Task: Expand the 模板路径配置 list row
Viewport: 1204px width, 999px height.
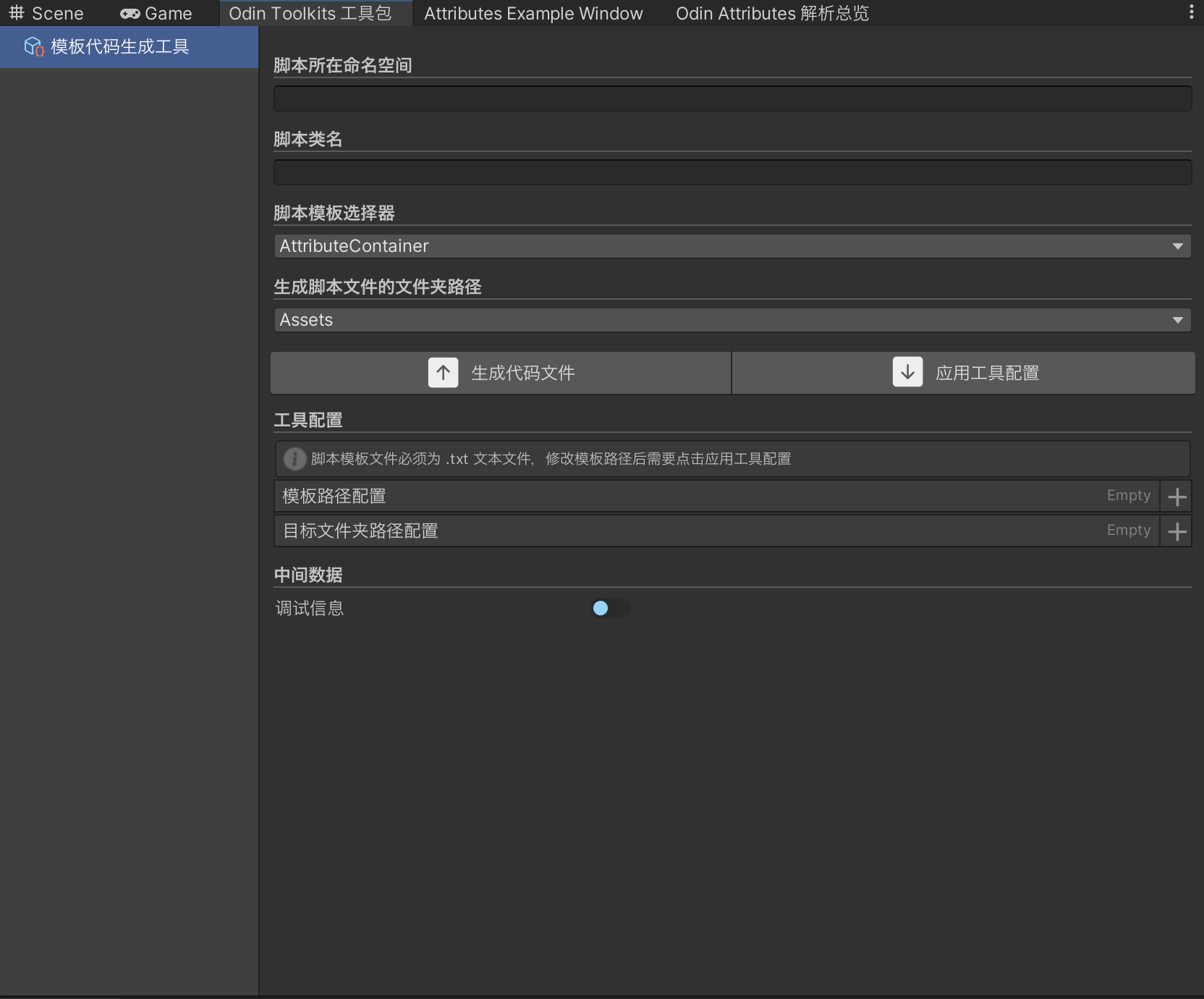Action: click(716, 497)
